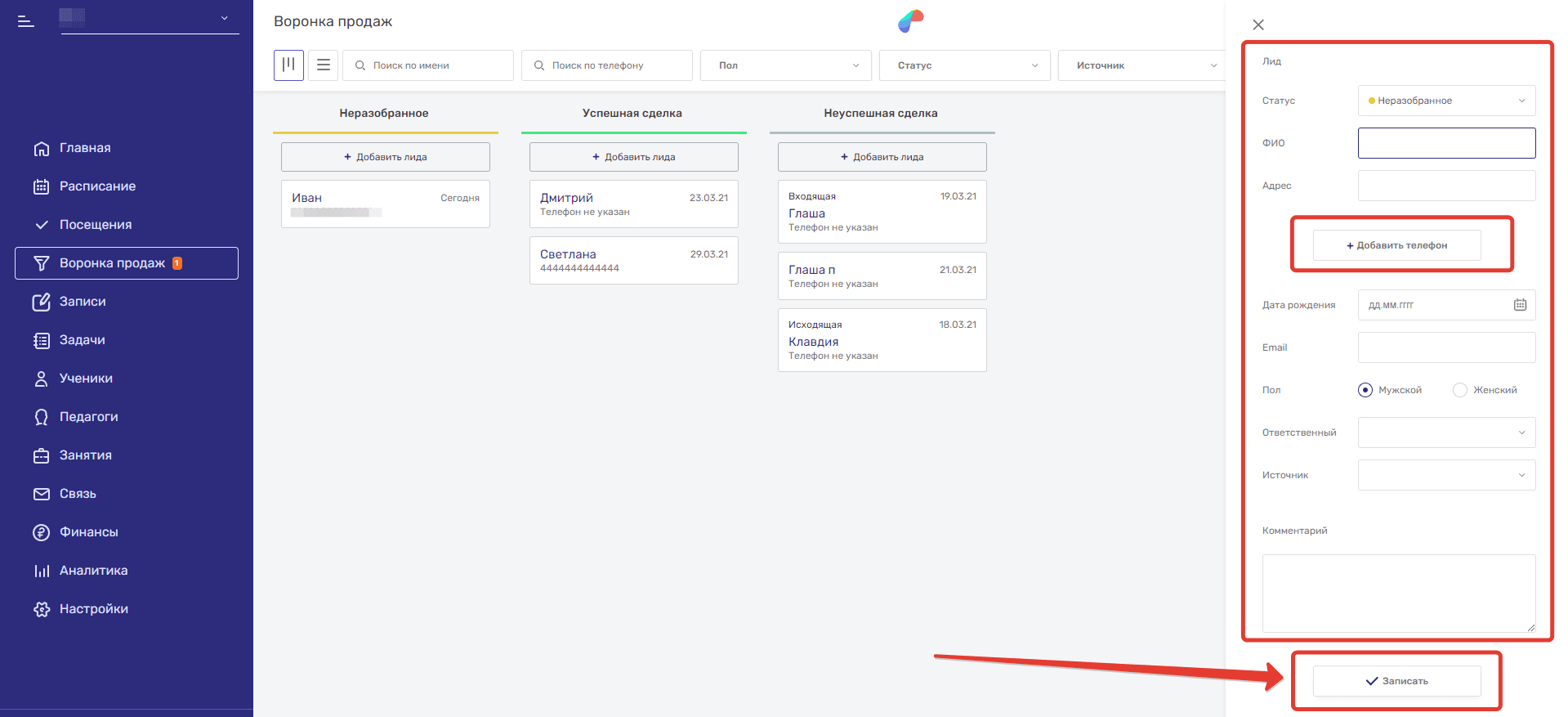Click the hamburger menu icon in sidebar
Image resolution: width=1568 pixels, height=717 pixels.
click(26, 21)
